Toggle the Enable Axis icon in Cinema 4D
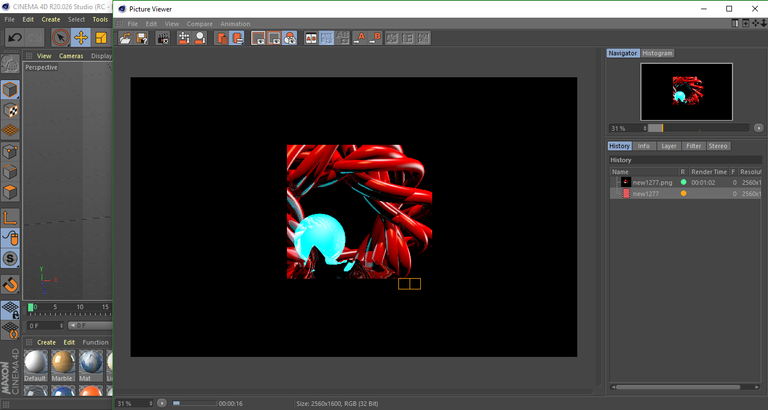The image size is (768, 410). tap(10, 218)
